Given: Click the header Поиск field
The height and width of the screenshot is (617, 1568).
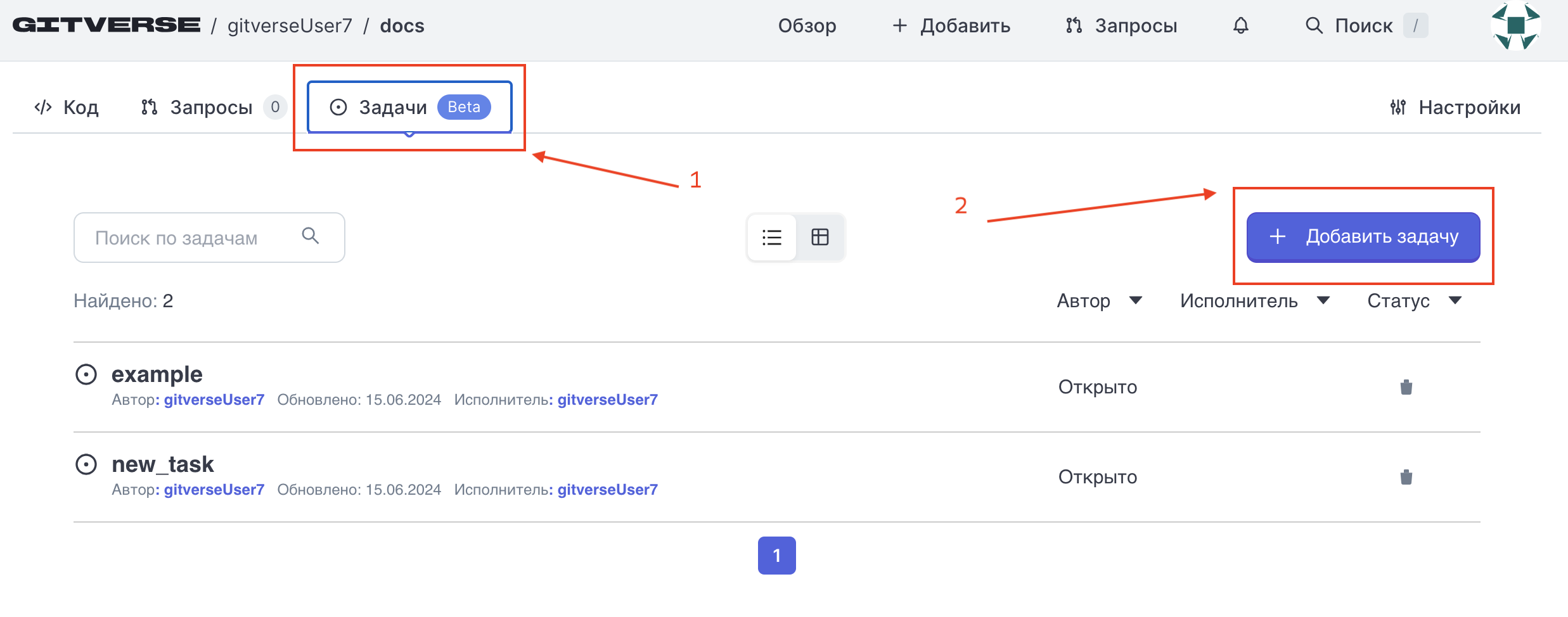Looking at the screenshot, I should (x=1366, y=26).
